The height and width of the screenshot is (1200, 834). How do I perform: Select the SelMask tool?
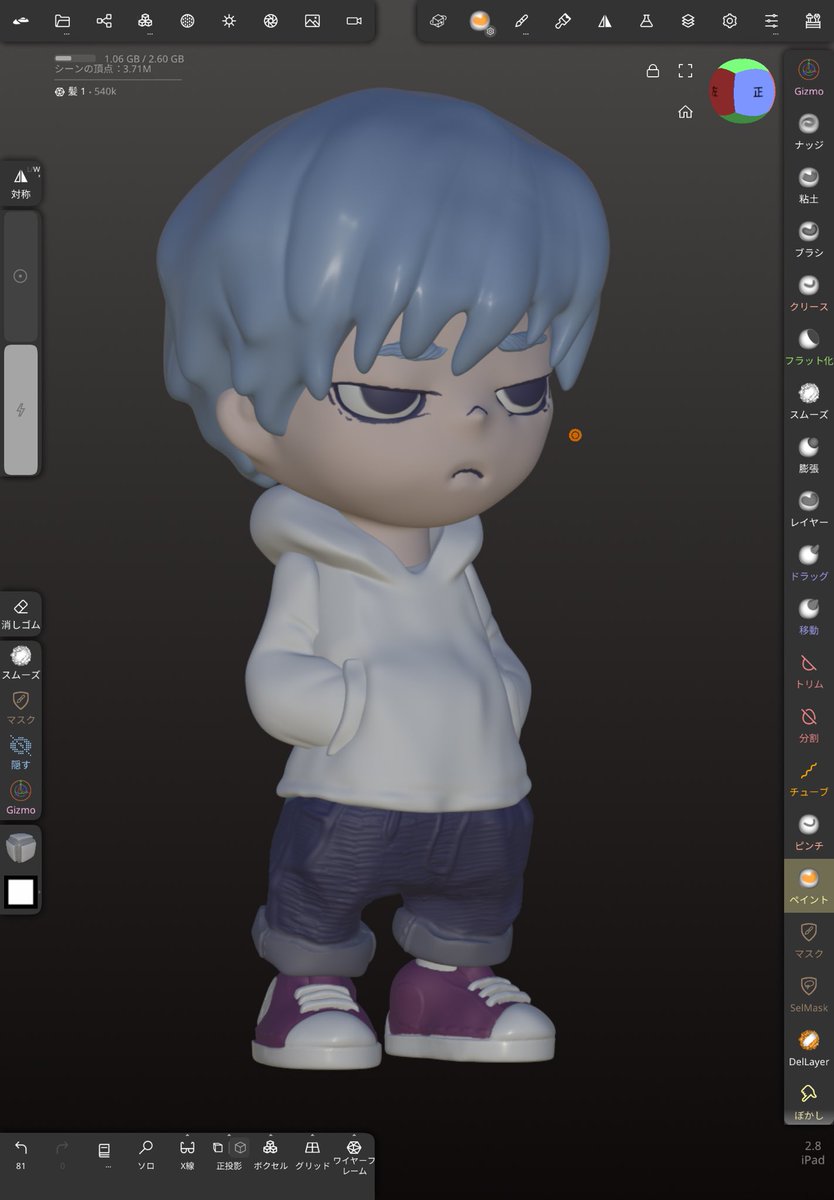809,995
